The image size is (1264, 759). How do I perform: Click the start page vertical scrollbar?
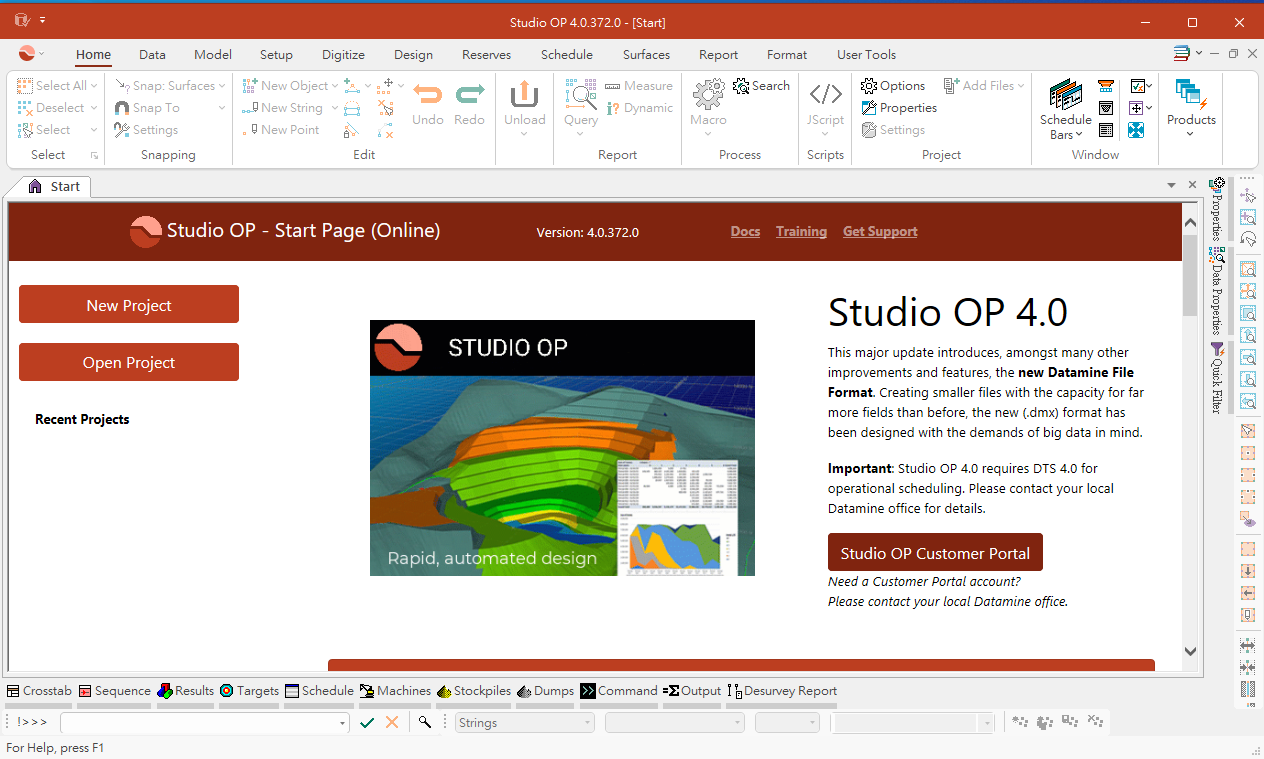1190,275
